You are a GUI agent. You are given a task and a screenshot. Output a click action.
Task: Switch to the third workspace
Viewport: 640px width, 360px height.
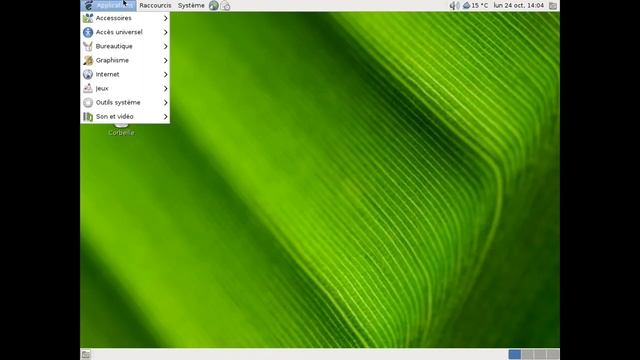coord(540,354)
